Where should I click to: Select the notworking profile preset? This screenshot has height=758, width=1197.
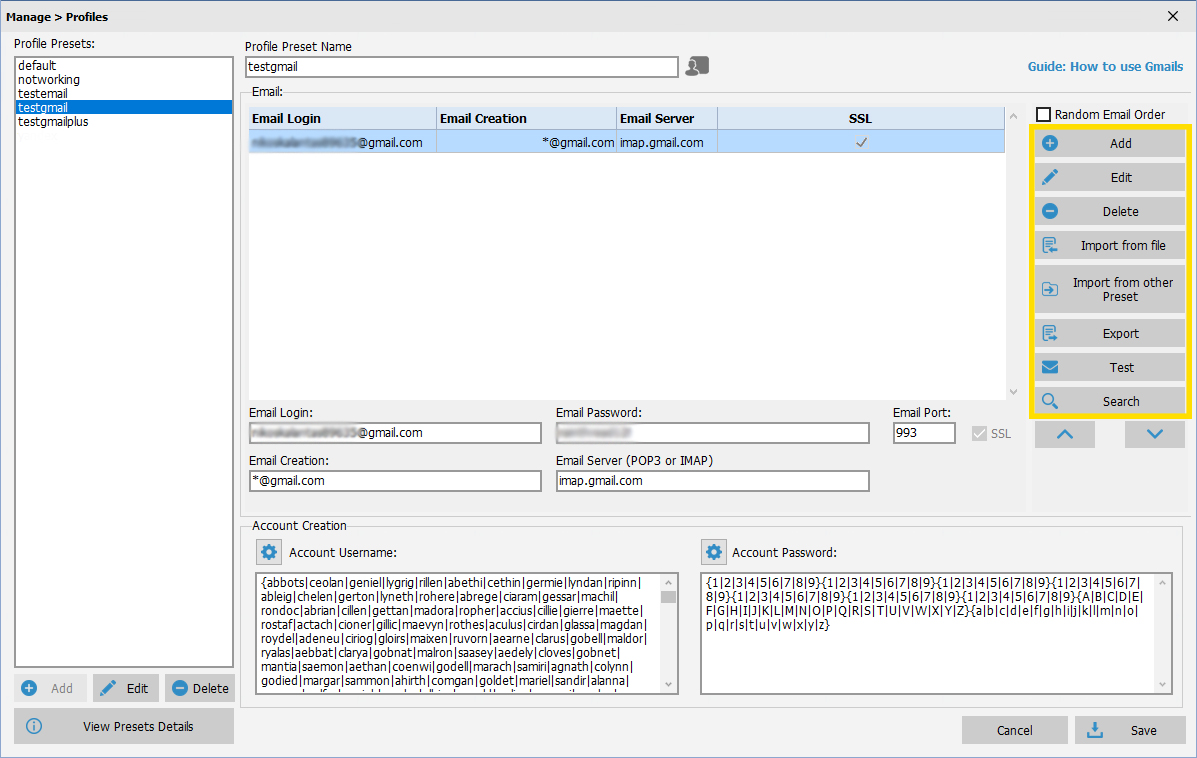(49, 79)
